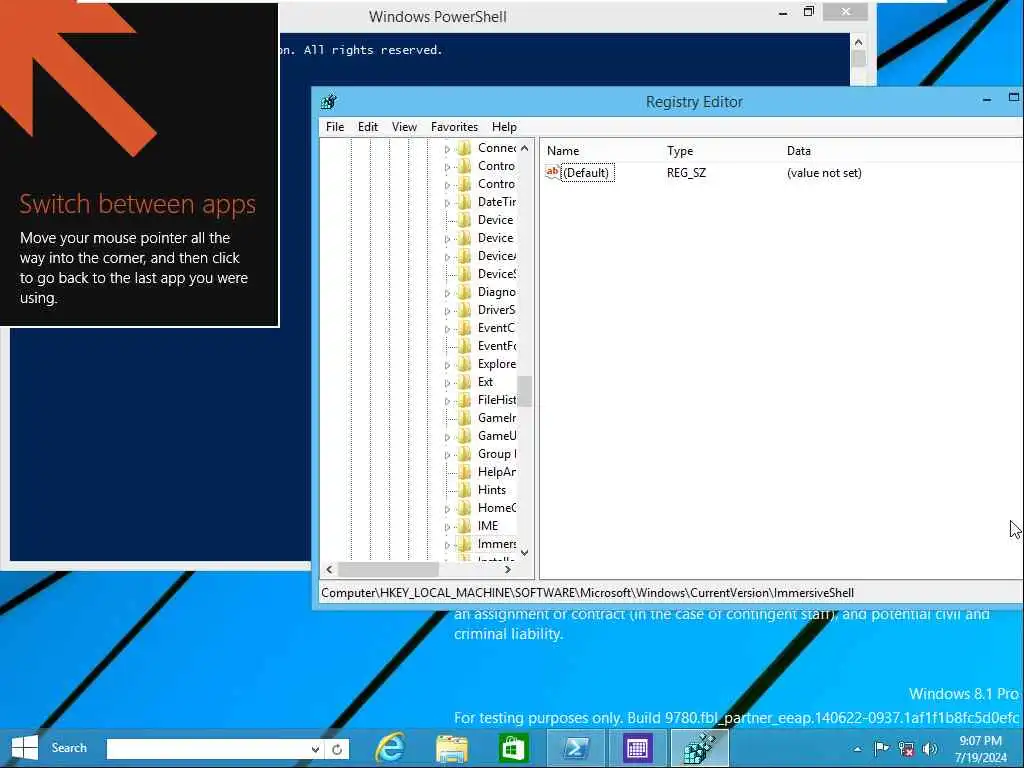Screen dimensions: 1024x768
Task: Click the EventFo folder icon in tree
Action: click(x=464, y=345)
